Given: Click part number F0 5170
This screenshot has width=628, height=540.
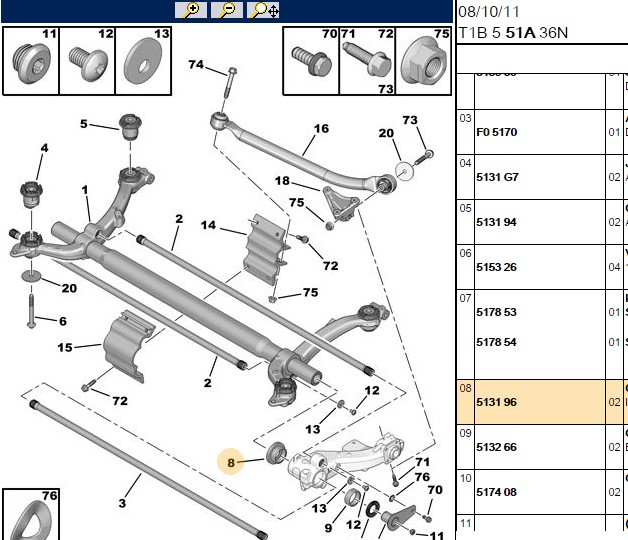Looking at the screenshot, I should tap(497, 132).
